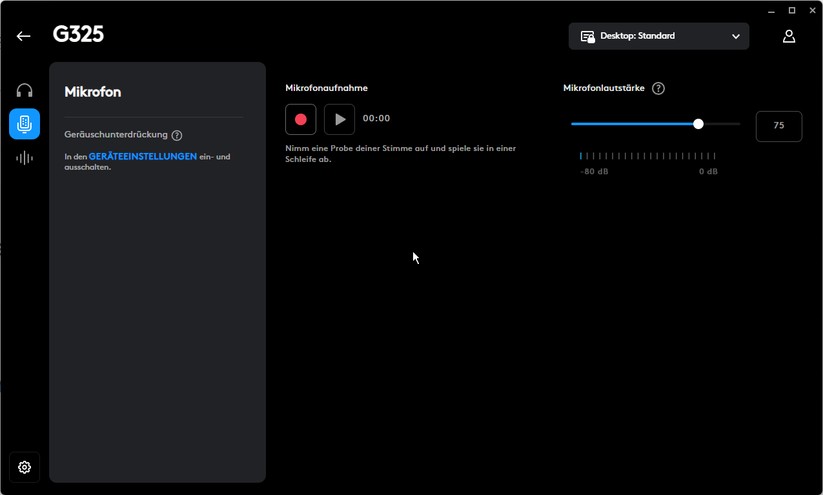The height and width of the screenshot is (495, 823).
Task: Click the microphone volume slider handle
Action: 698,124
